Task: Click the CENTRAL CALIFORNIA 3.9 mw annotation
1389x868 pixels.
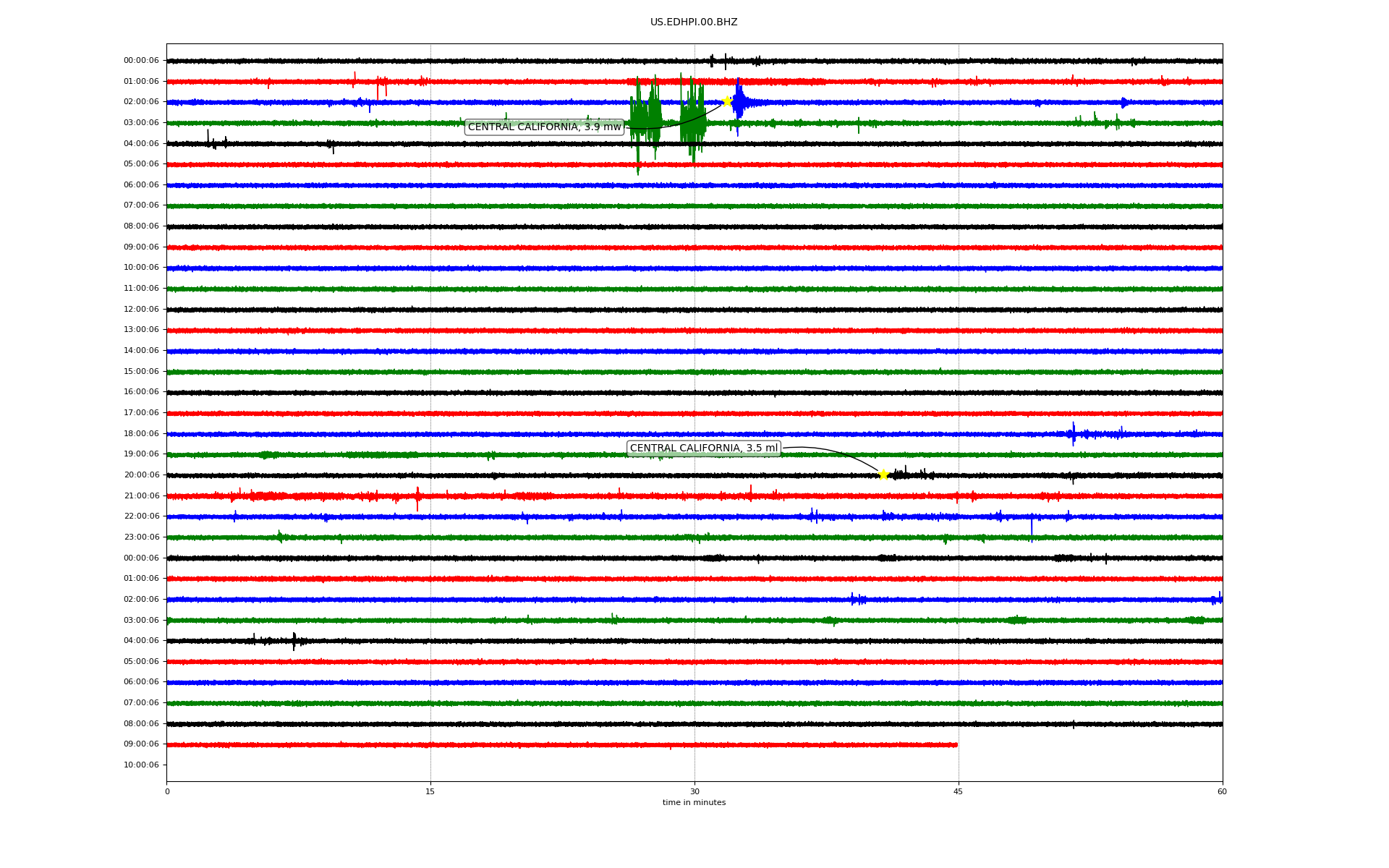Action: pyautogui.click(x=544, y=127)
